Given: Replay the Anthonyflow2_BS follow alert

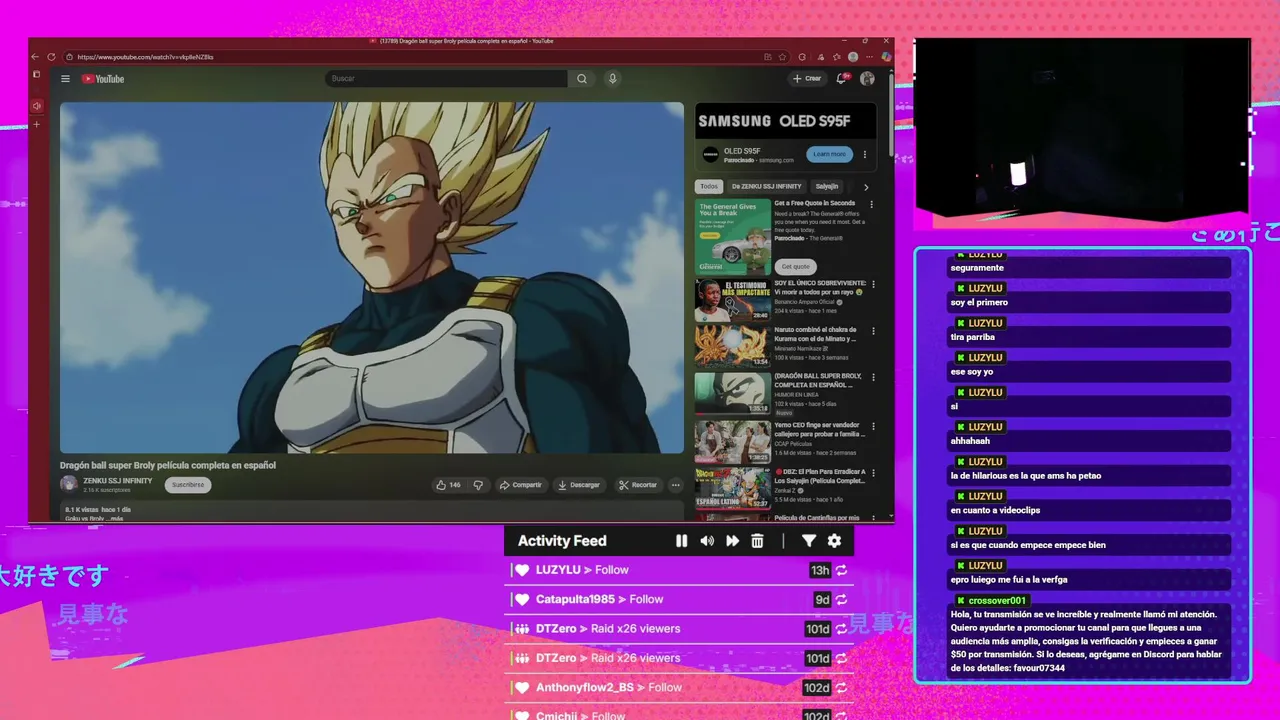Looking at the screenshot, I should click(x=842, y=688).
